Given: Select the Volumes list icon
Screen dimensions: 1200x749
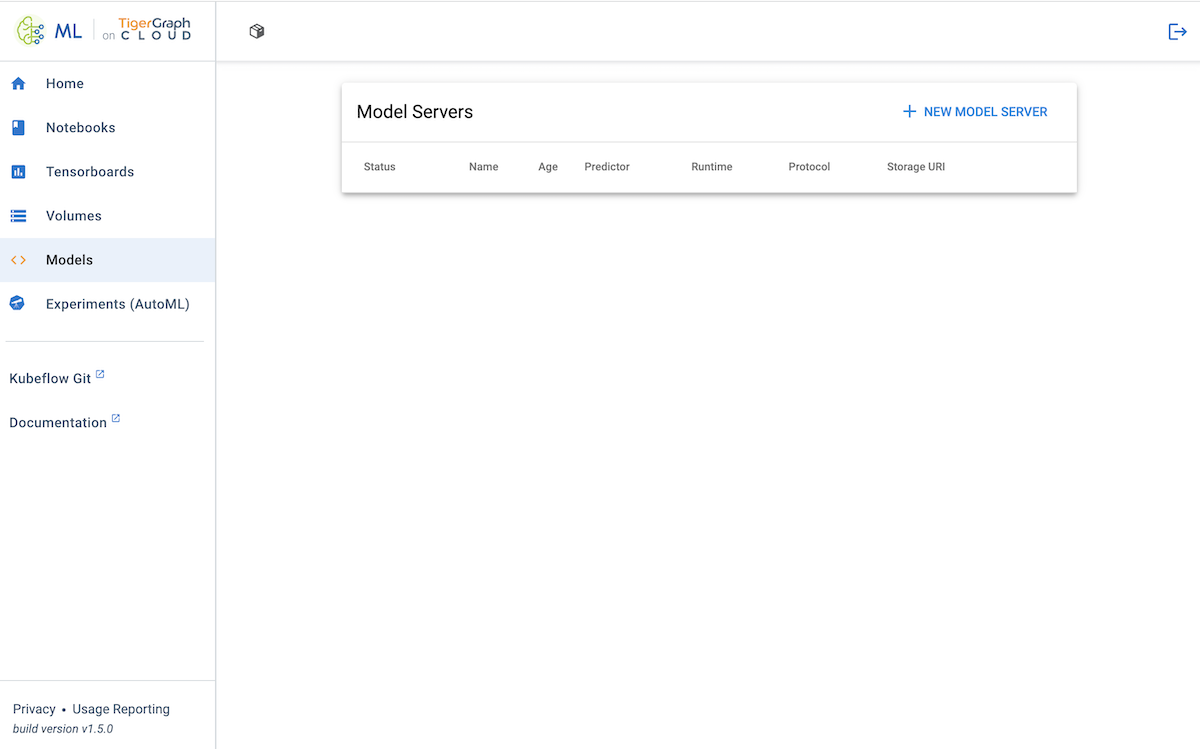Looking at the screenshot, I should pyautogui.click(x=18, y=215).
